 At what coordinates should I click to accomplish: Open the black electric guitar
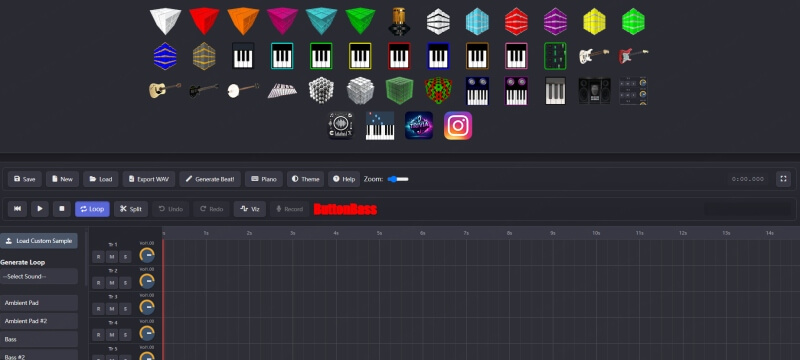[x=204, y=90]
